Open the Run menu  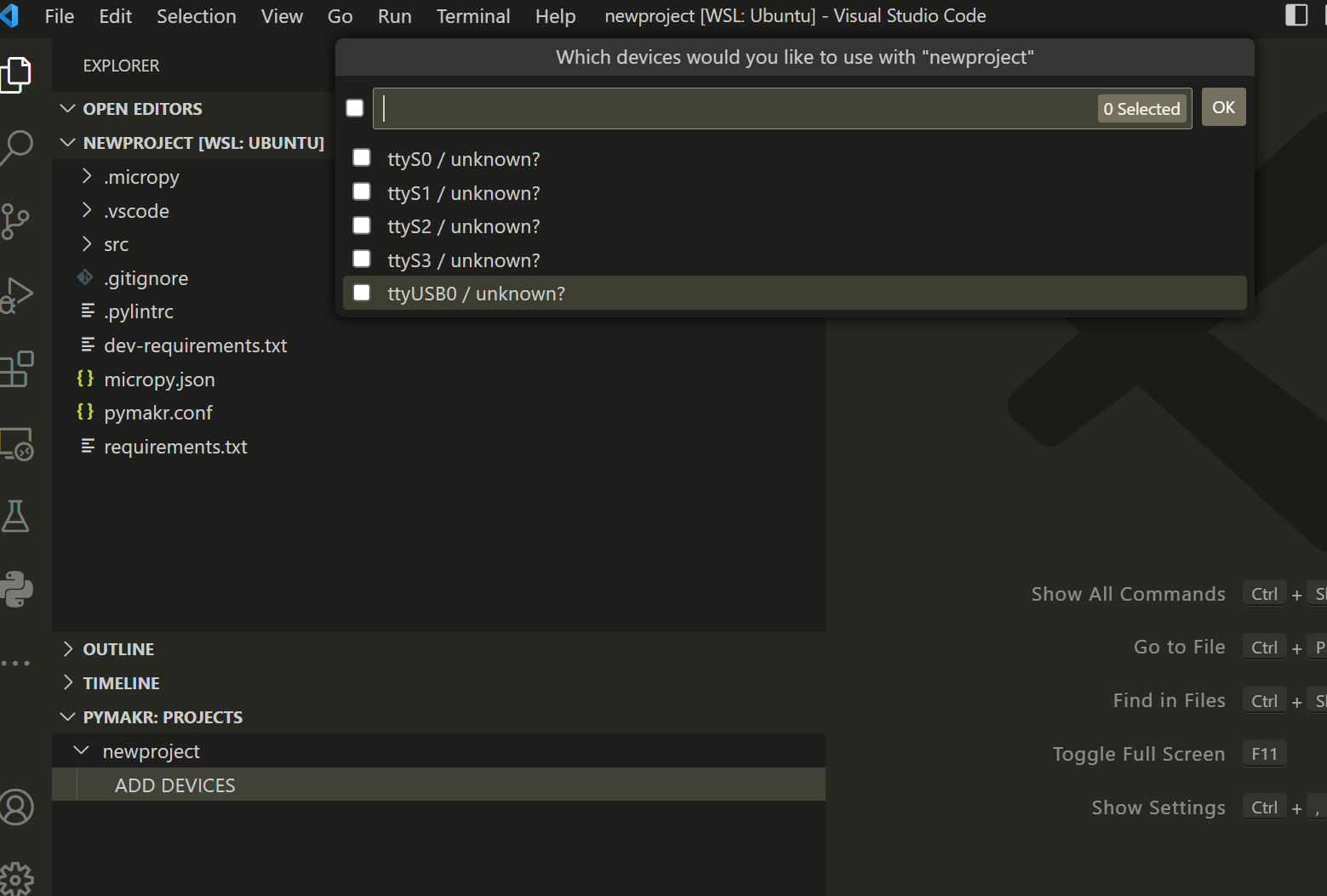click(395, 16)
